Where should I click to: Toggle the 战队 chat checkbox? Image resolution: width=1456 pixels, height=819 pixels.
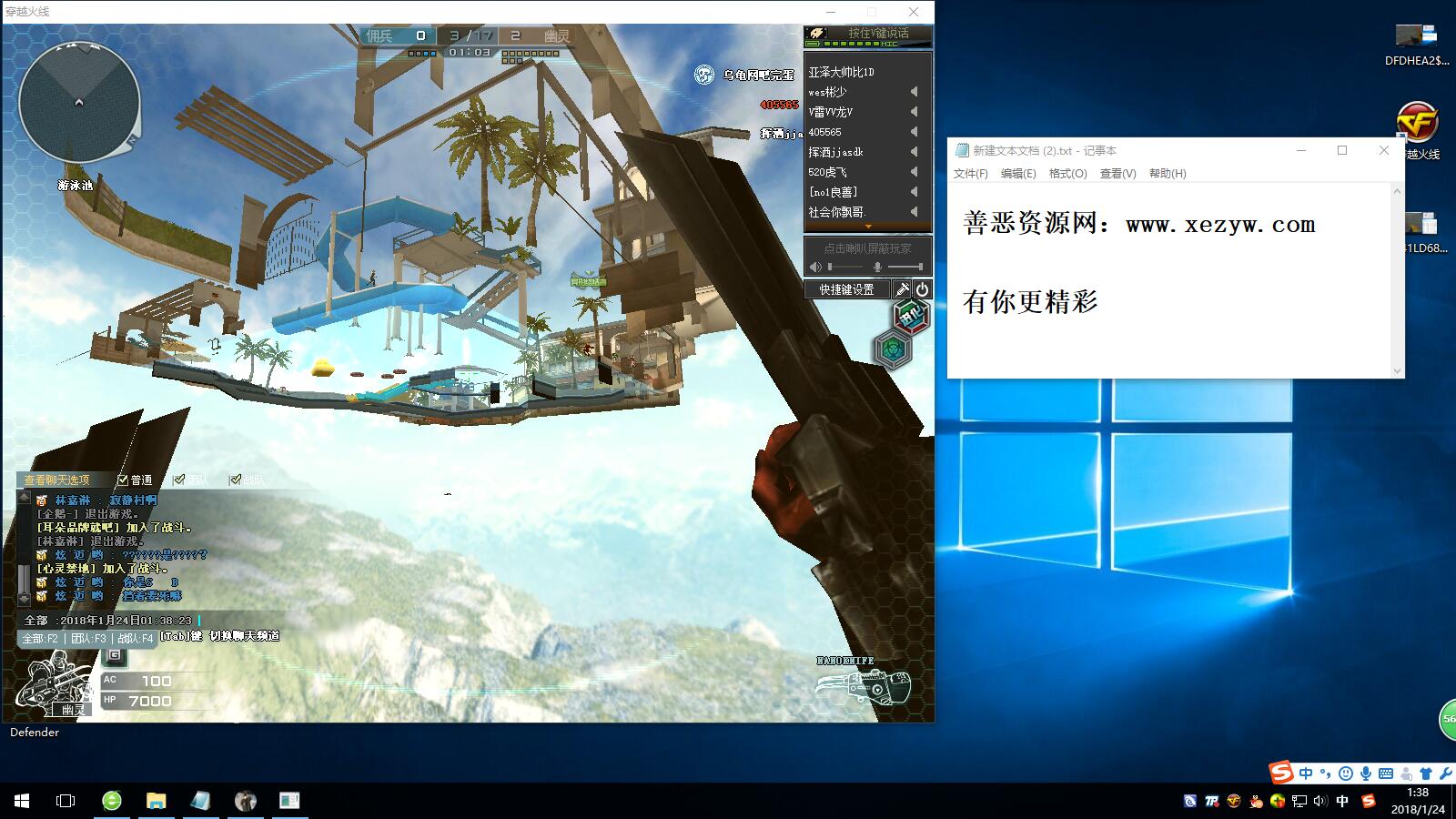pos(236,480)
